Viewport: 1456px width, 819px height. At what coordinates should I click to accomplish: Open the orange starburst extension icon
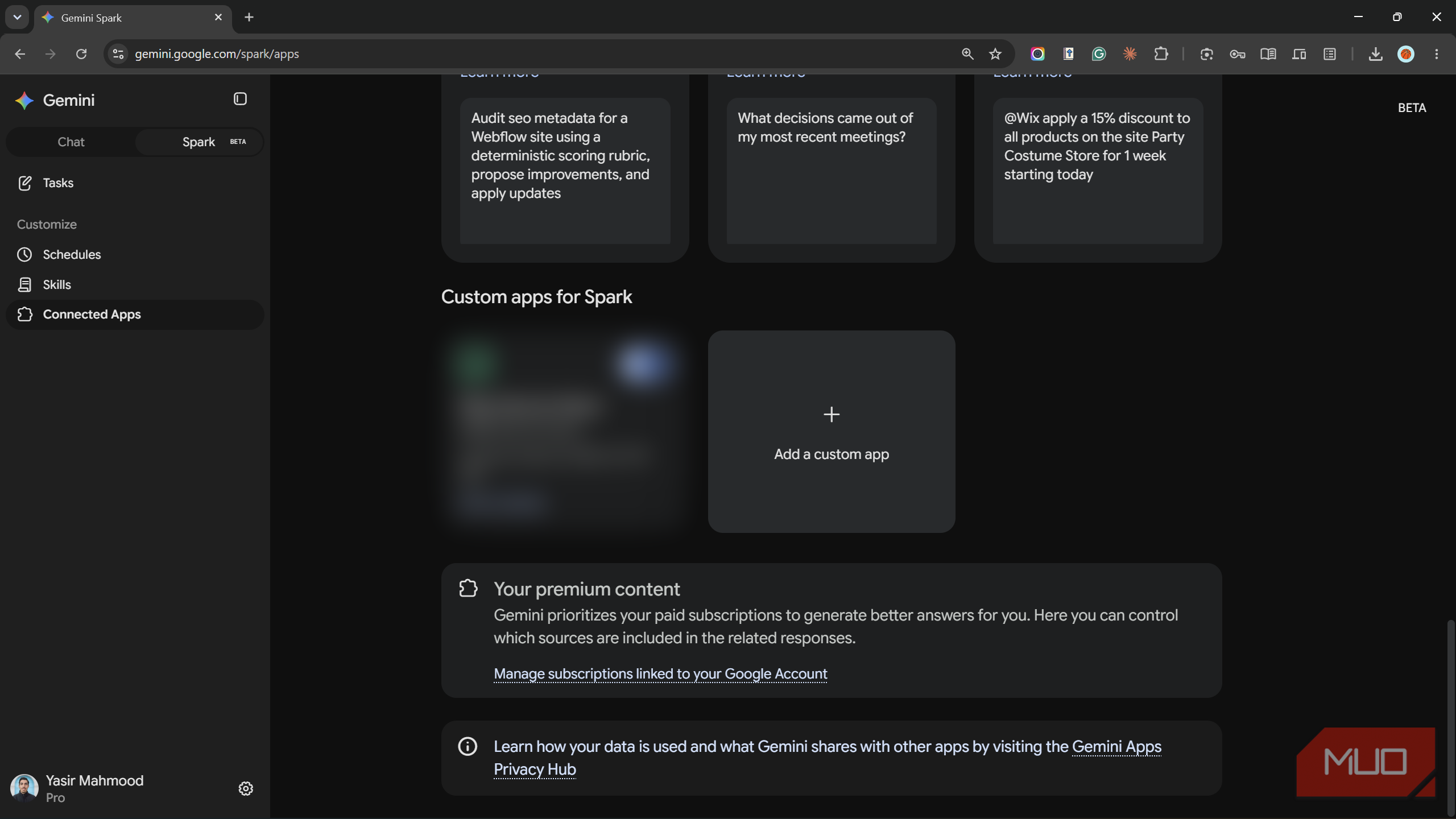[1130, 54]
